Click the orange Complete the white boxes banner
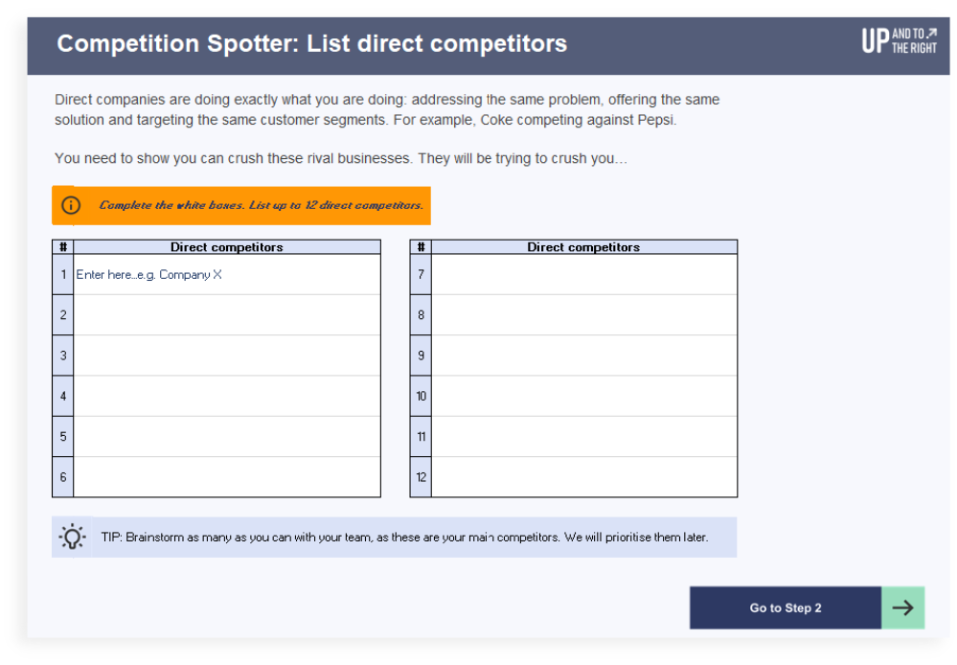The height and width of the screenshot is (665, 957). tap(241, 206)
